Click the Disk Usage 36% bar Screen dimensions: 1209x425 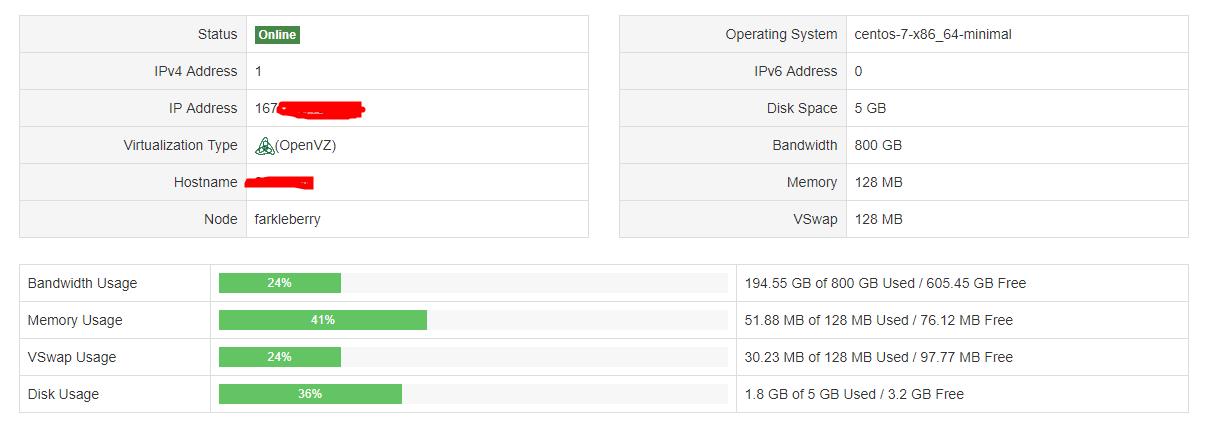(310, 394)
